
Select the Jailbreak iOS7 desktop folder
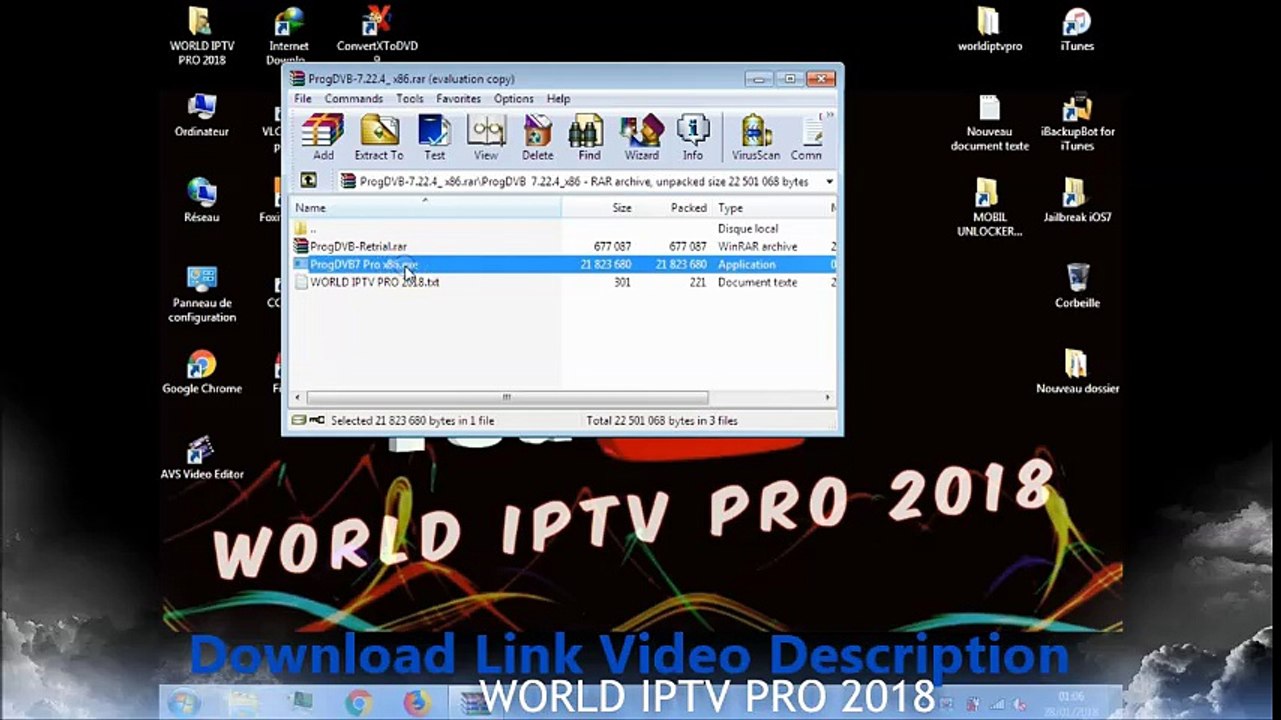tap(1077, 201)
